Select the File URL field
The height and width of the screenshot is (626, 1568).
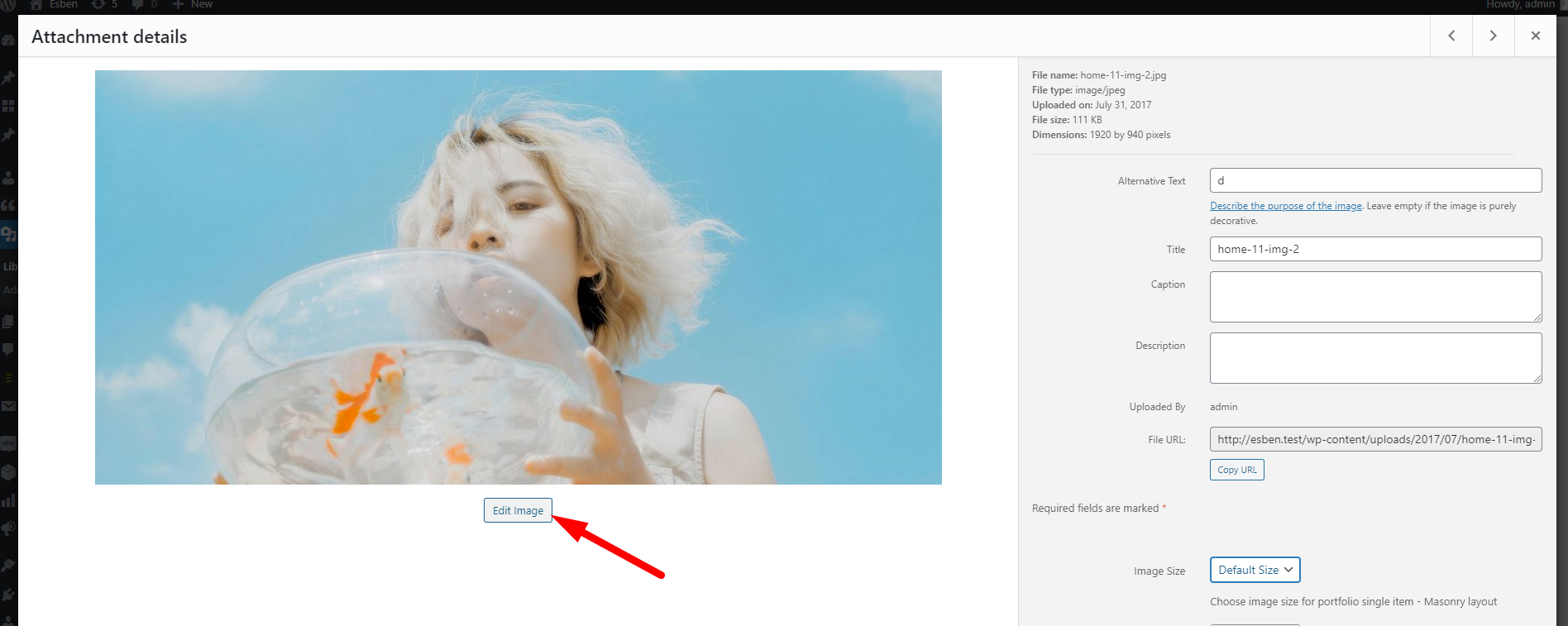point(1376,439)
